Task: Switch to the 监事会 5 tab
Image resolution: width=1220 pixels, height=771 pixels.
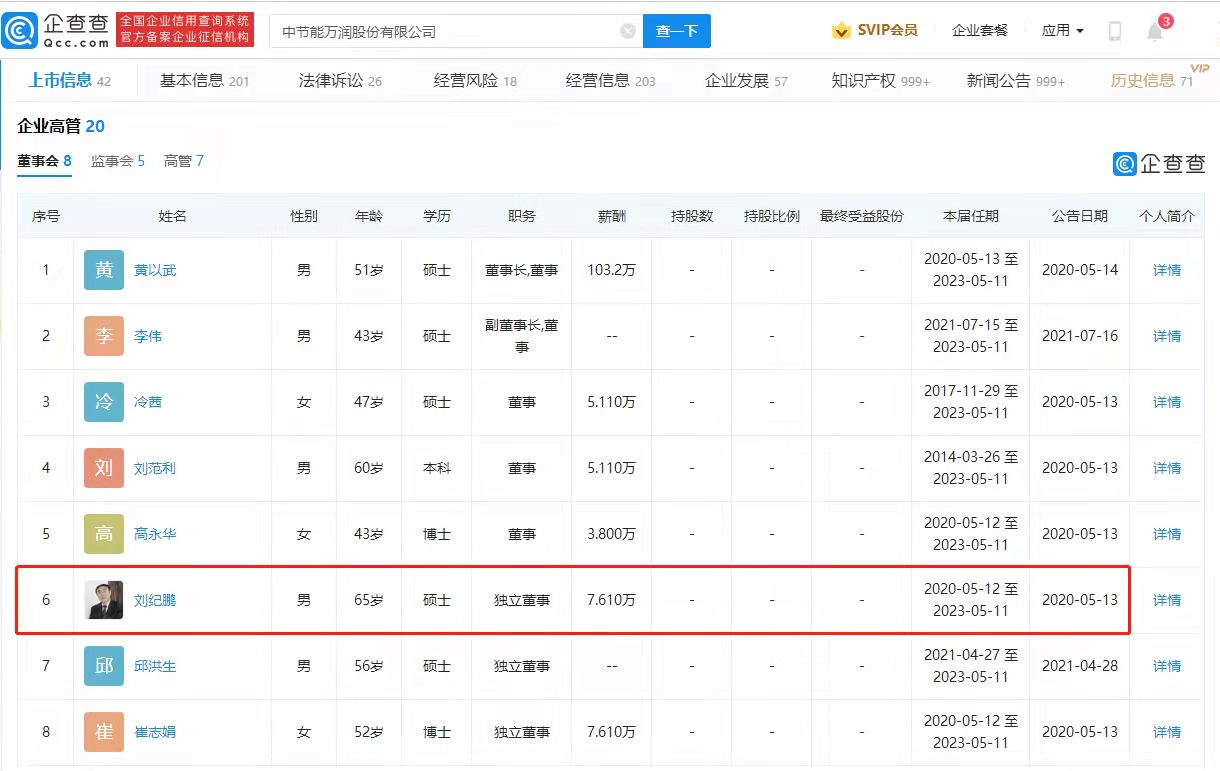Action: click(118, 161)
